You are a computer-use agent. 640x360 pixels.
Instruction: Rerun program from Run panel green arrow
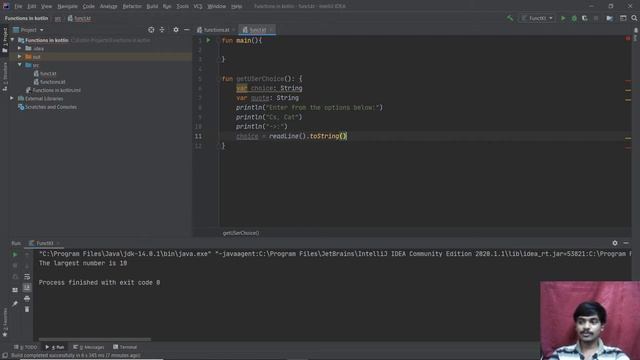point(15,255)
